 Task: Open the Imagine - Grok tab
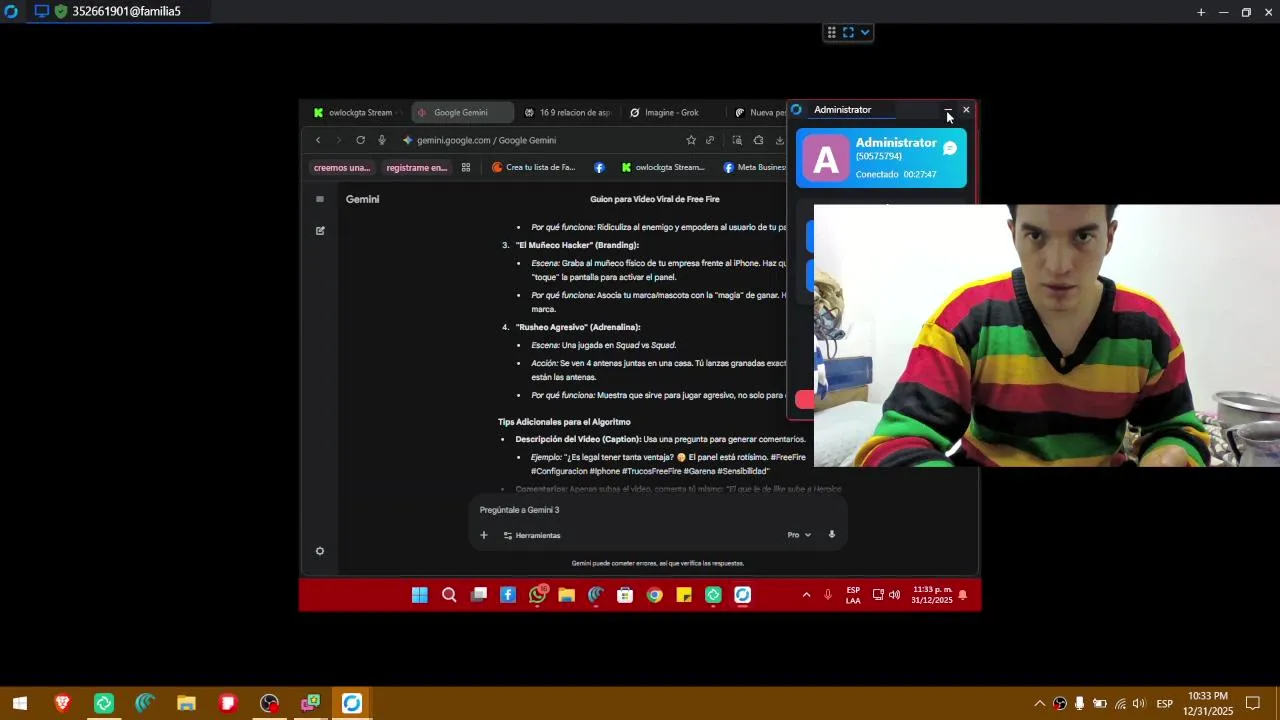tap(672, 112)
